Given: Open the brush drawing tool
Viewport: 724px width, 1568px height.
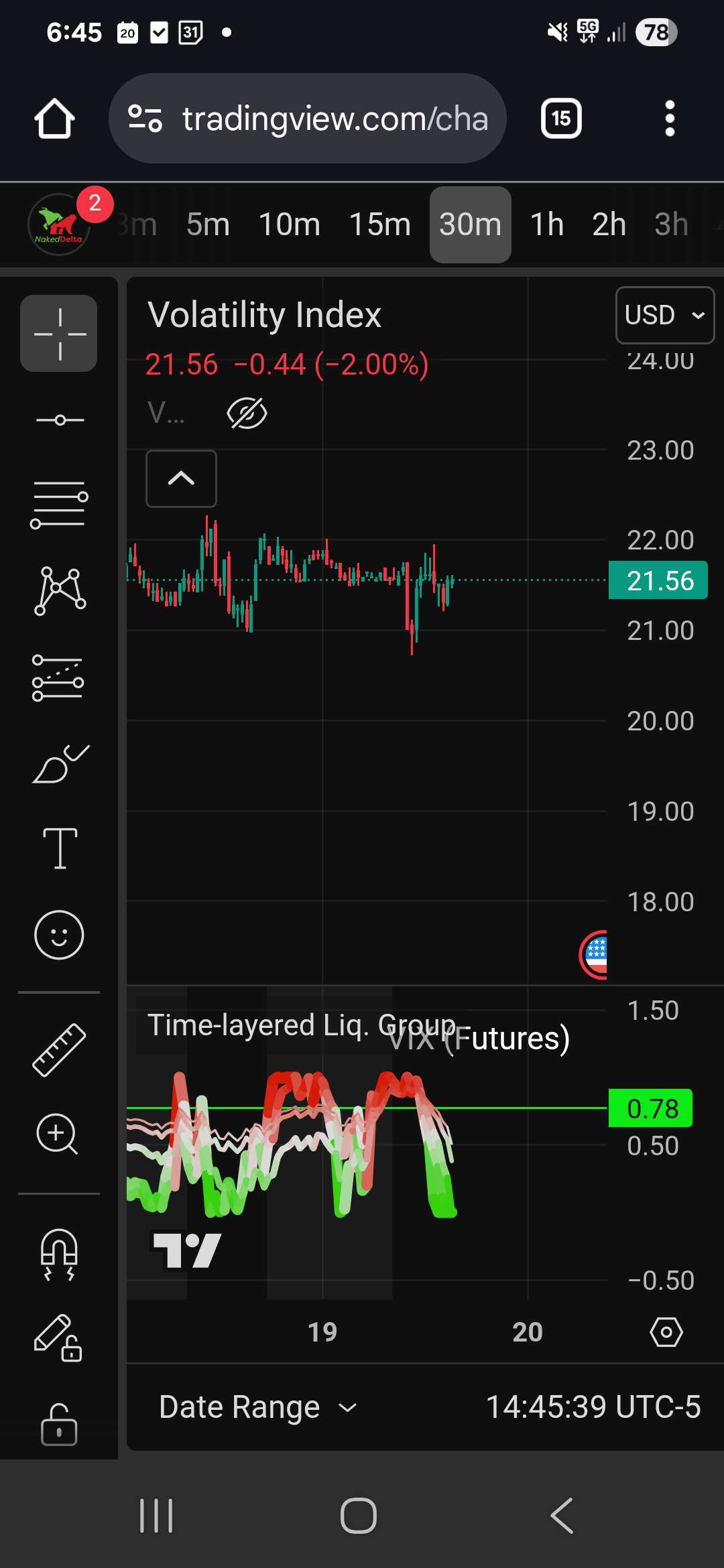Looking at the screenshot, I should (x=59, y=764).
